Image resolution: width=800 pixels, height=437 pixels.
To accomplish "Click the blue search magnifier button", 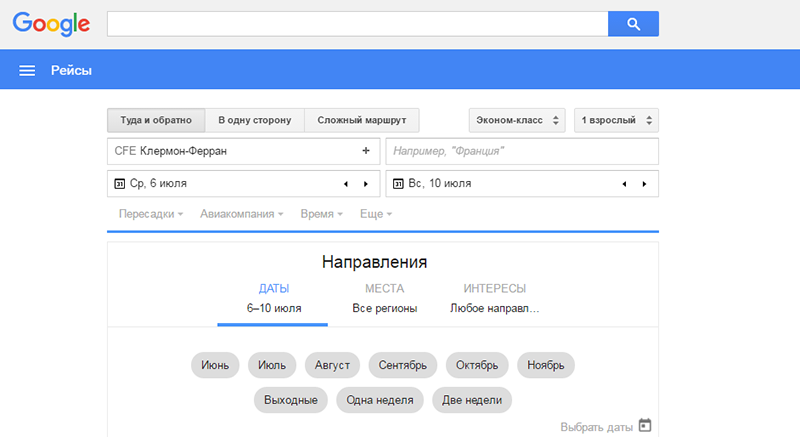I will tap(633, 24).
